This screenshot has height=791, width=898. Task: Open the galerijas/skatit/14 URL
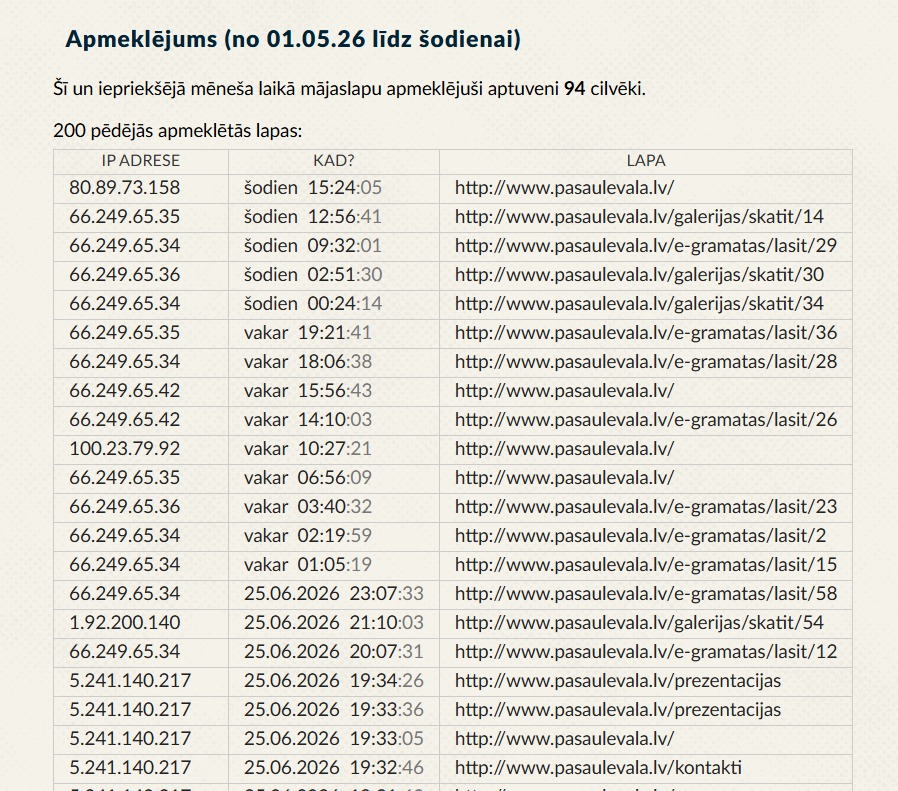(x=639, y=217)
